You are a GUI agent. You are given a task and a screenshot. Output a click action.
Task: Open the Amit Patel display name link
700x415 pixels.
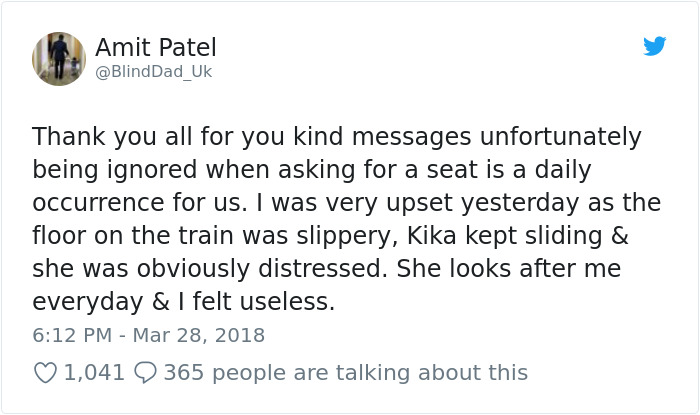(x=155, y=47)
